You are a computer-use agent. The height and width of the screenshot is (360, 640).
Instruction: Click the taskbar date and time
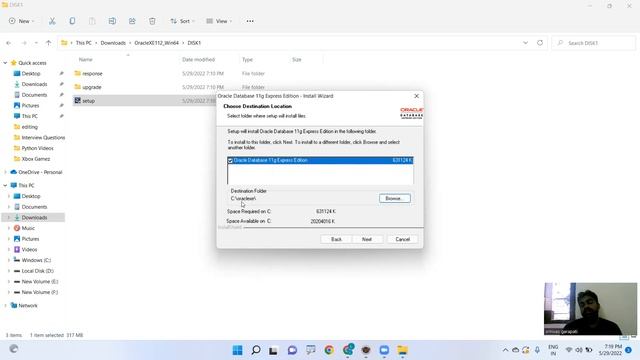click(610, 350)
